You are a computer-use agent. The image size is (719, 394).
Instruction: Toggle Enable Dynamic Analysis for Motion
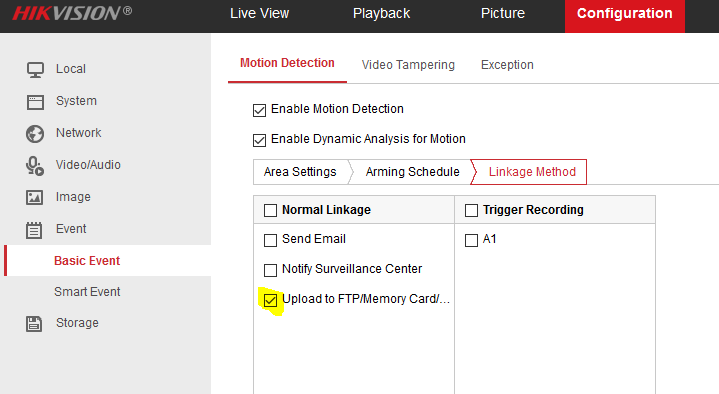[260, 140]
